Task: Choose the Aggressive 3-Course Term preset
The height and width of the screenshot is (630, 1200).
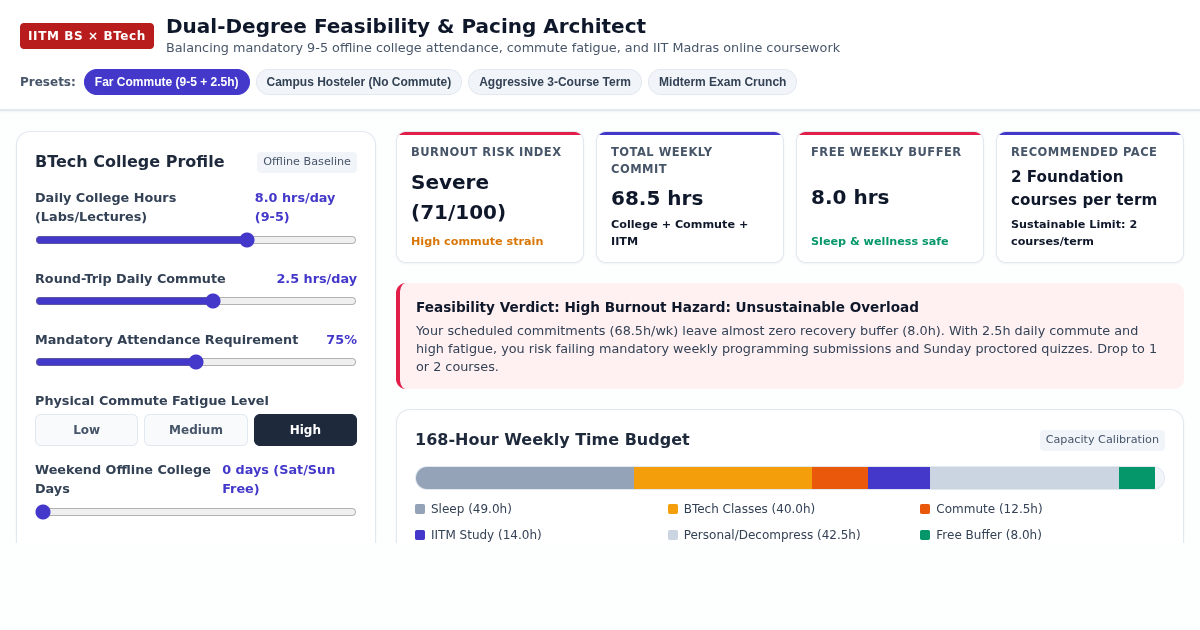Action: point(555,82)
